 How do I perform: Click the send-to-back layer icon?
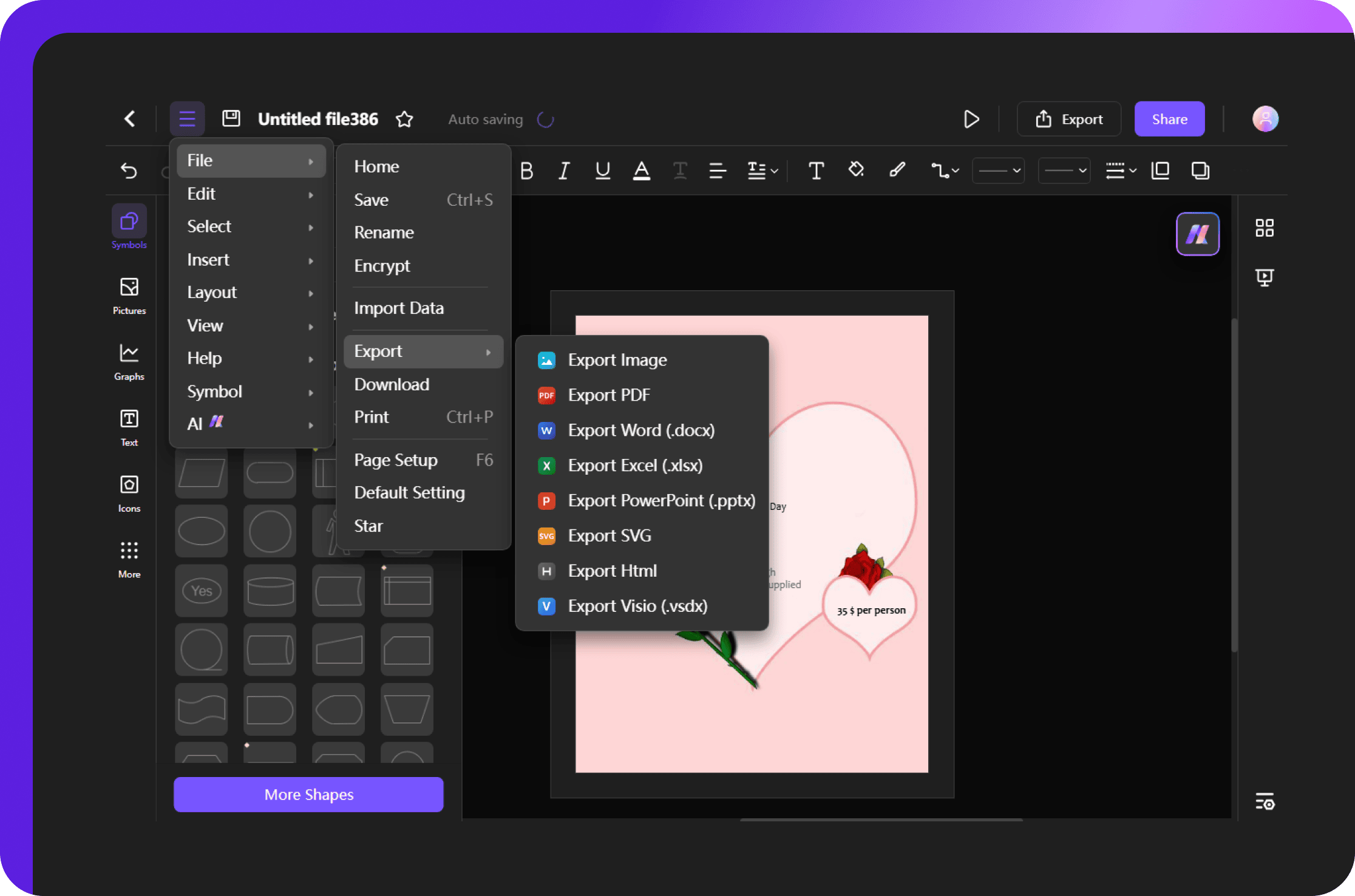pos(1200,171)
